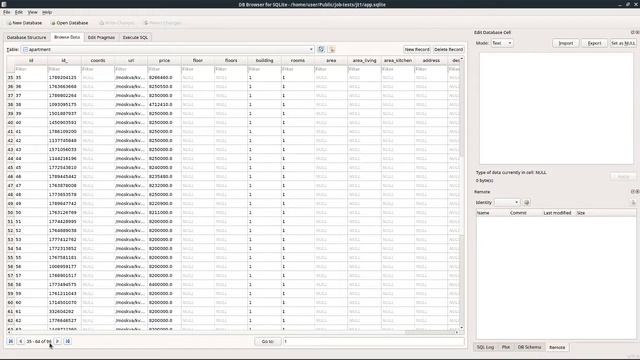Viewport: 640px width, 360px height.
Task: Select the Browse Data tab
Action: (67, 37)
